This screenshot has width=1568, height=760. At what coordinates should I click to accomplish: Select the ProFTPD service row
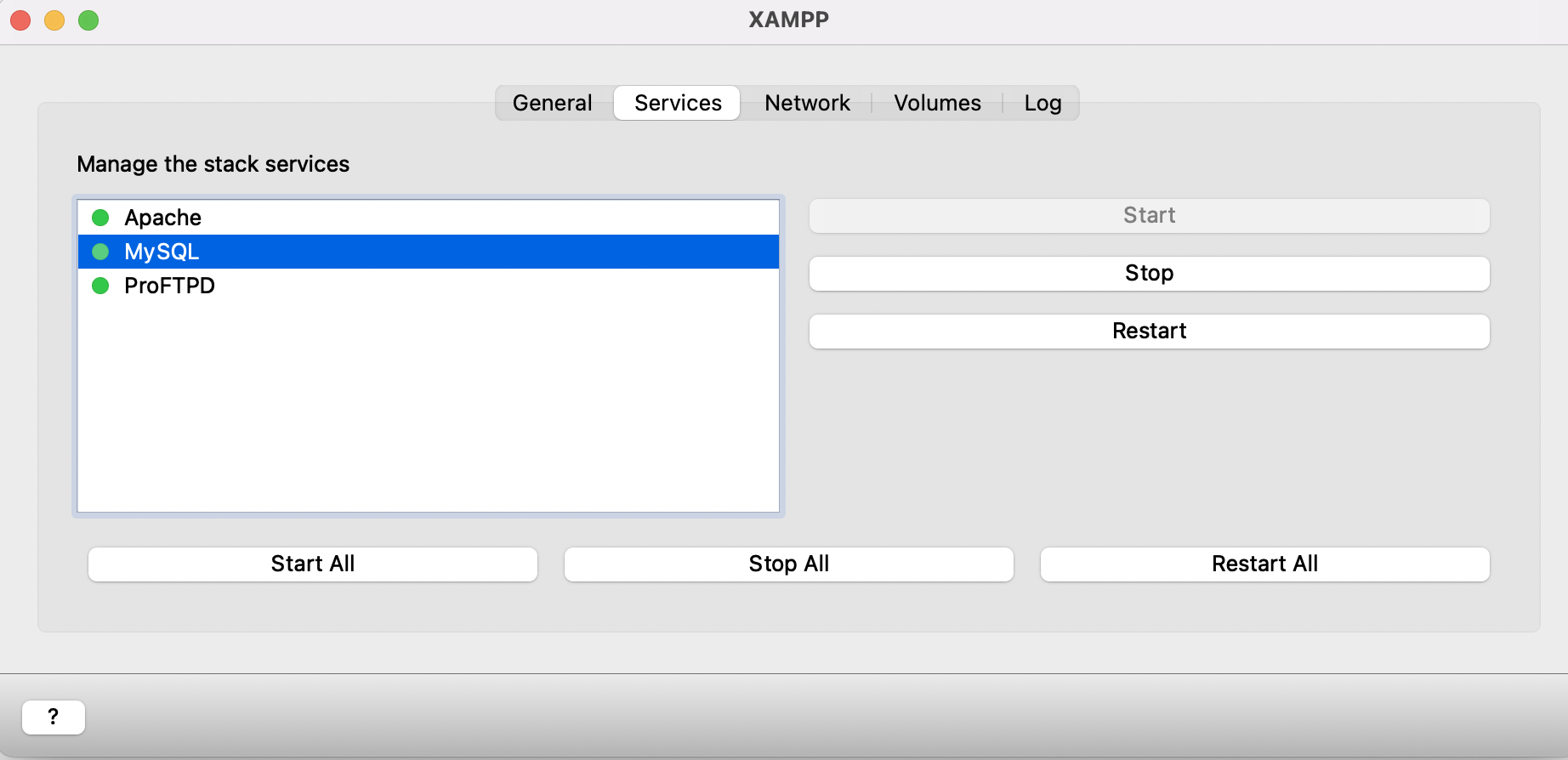429,286
